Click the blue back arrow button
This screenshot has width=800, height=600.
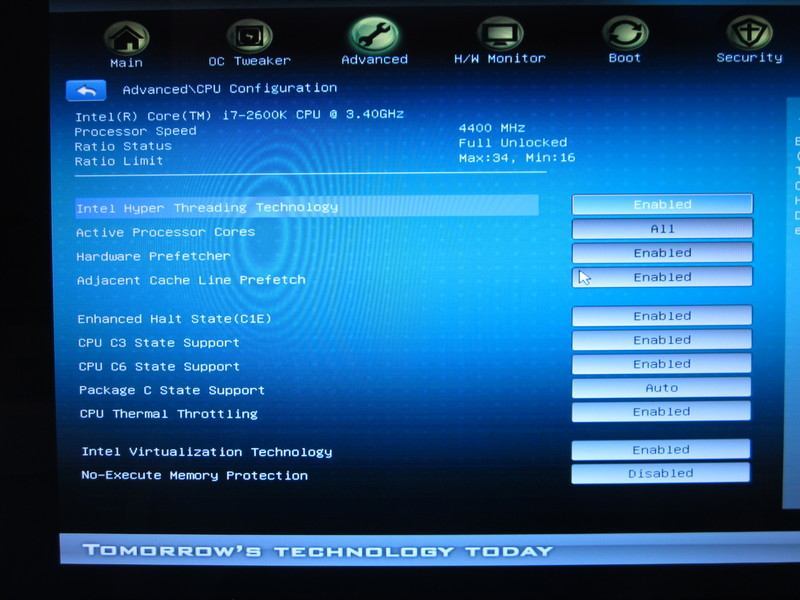coord(86,91)
